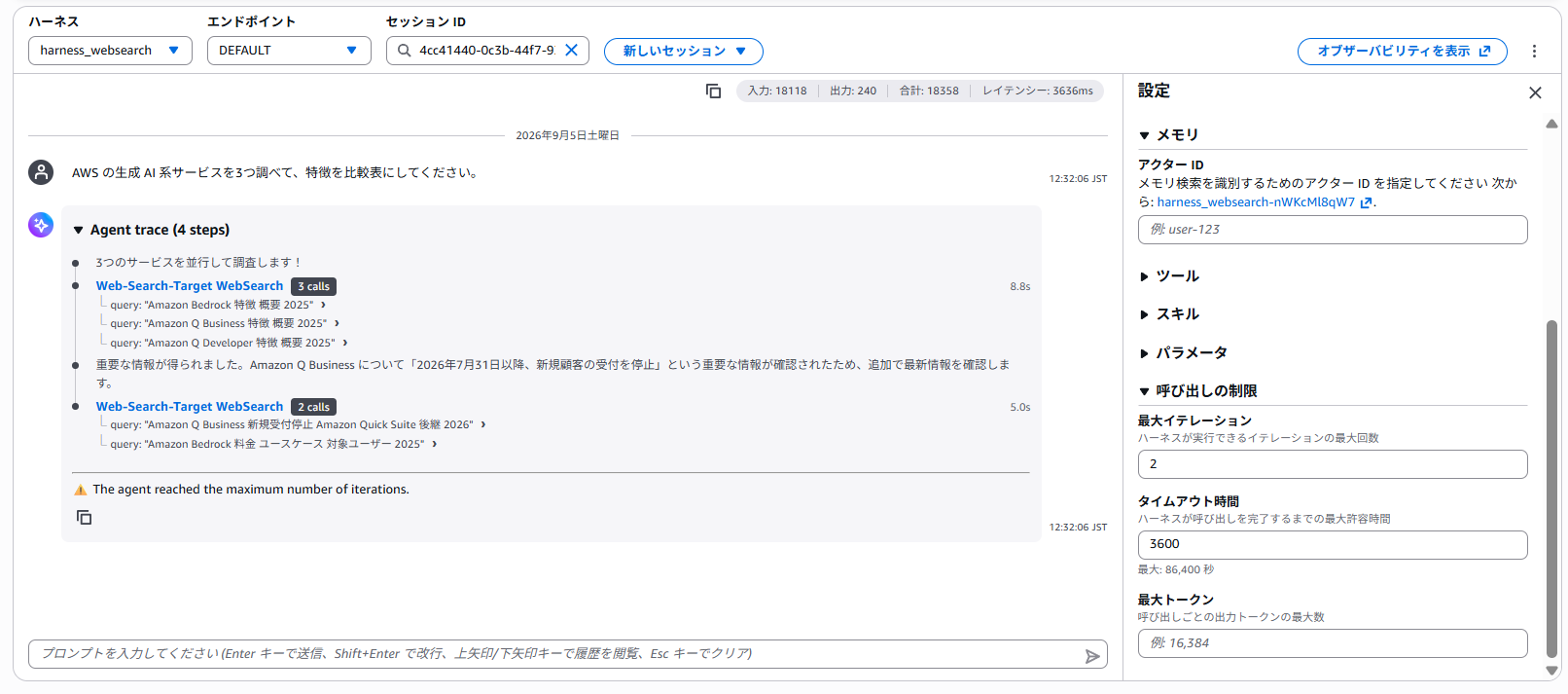1568x694 pixels.
Task: Click オブザーバビリティを表示 button
Action: pyautogui.click(x=1403, y=52)
